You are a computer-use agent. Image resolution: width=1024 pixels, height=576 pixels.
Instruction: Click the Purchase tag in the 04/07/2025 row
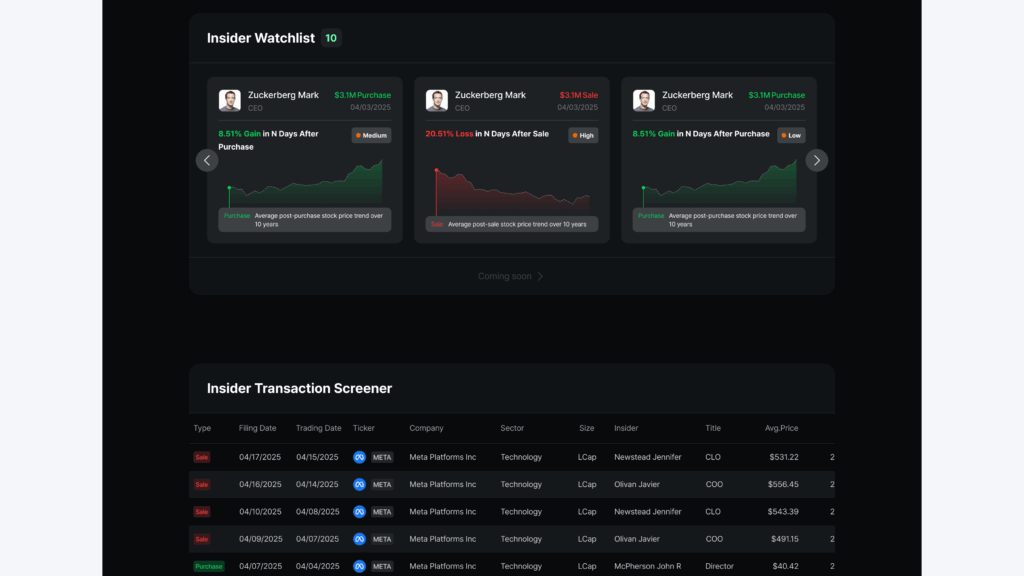pyautogui.click(x=209, y=566)
